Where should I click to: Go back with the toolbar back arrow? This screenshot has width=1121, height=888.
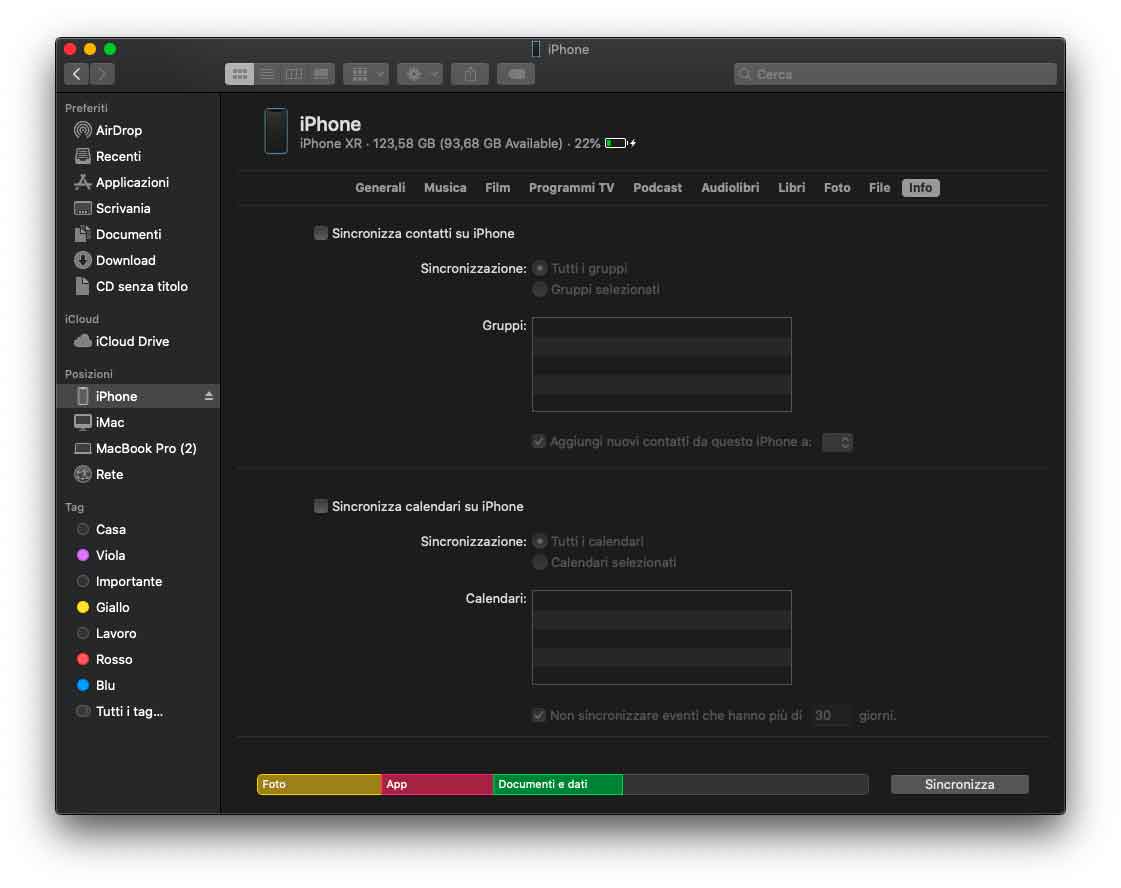[x=76, y=74]
